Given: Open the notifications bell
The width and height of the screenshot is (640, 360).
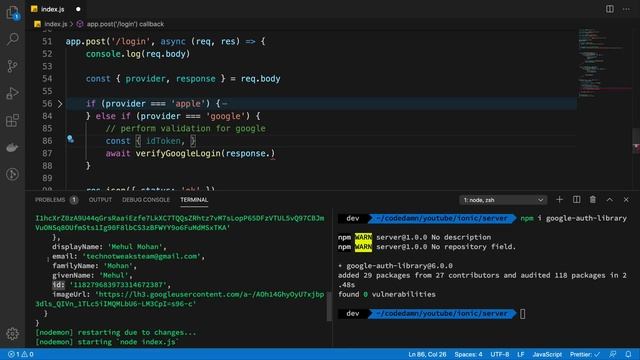Looking at the screenshot, I should [628, 354].
